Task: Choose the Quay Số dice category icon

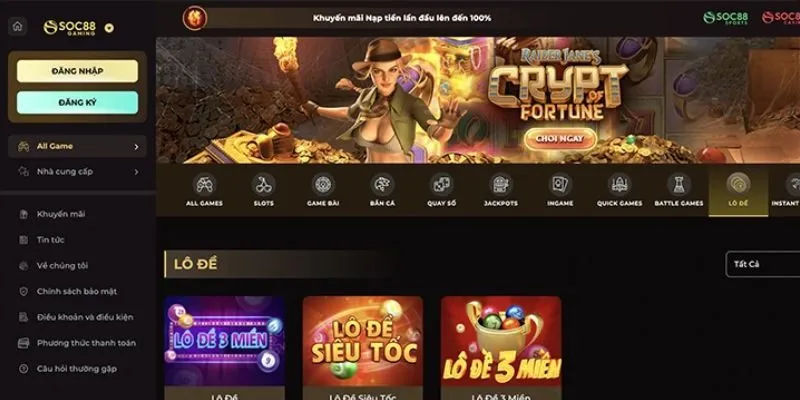Action: tap(441, 184)
